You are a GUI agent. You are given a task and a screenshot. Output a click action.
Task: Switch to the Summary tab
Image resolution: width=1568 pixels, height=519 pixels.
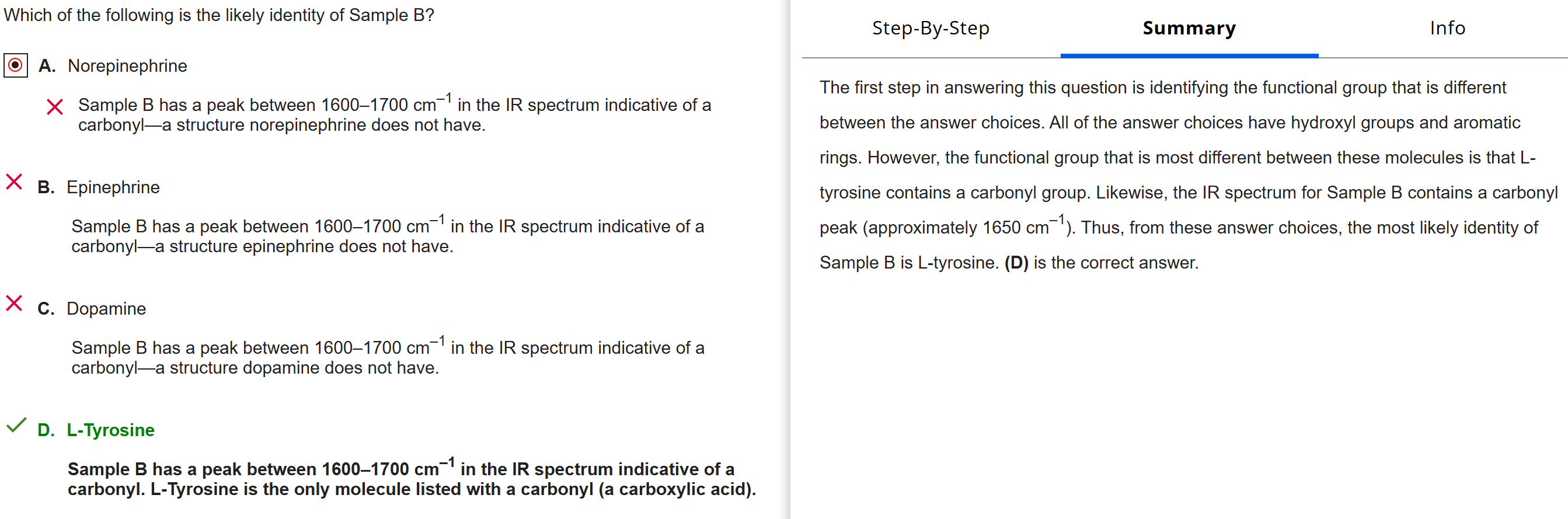point(1188,28)
